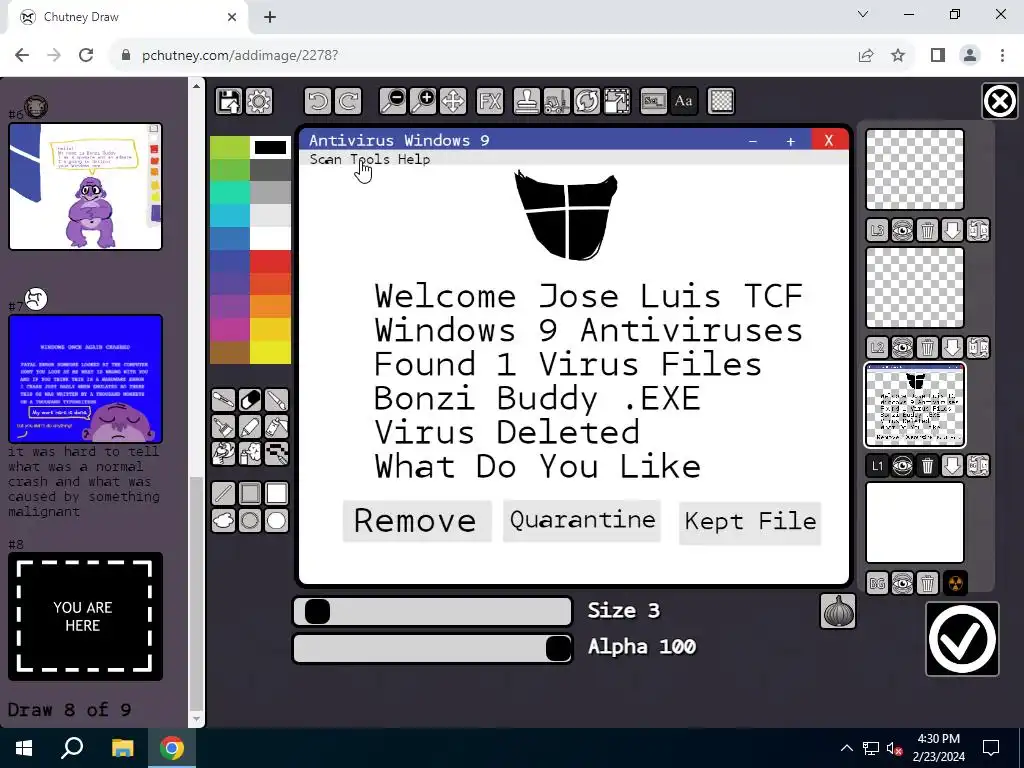
Task: Select the outlined circle shape tool
Action: 250,520
